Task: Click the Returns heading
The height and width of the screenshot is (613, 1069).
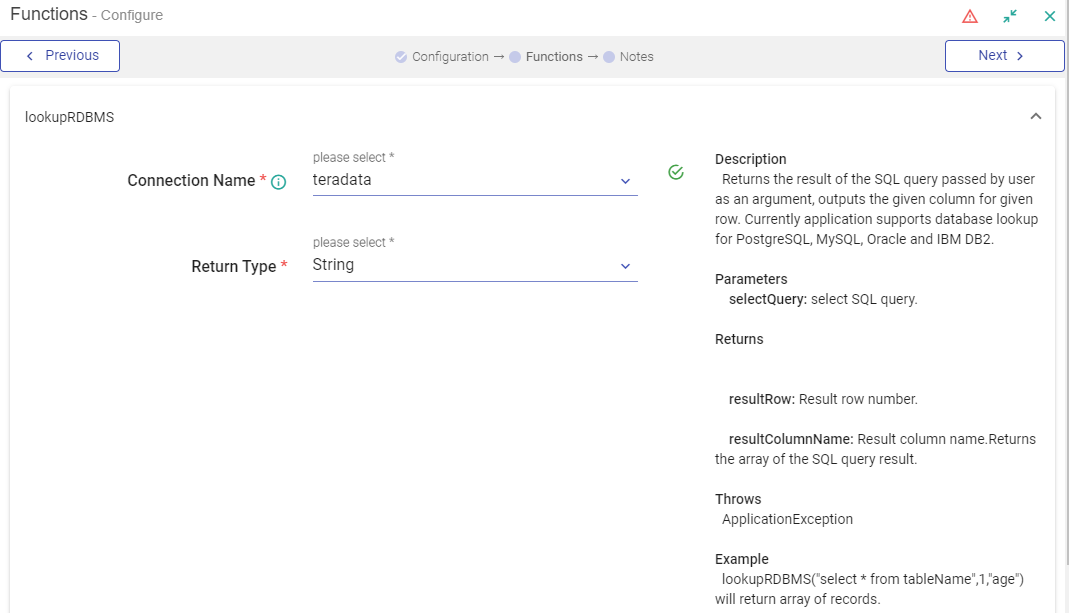Action: coord(739,339)
